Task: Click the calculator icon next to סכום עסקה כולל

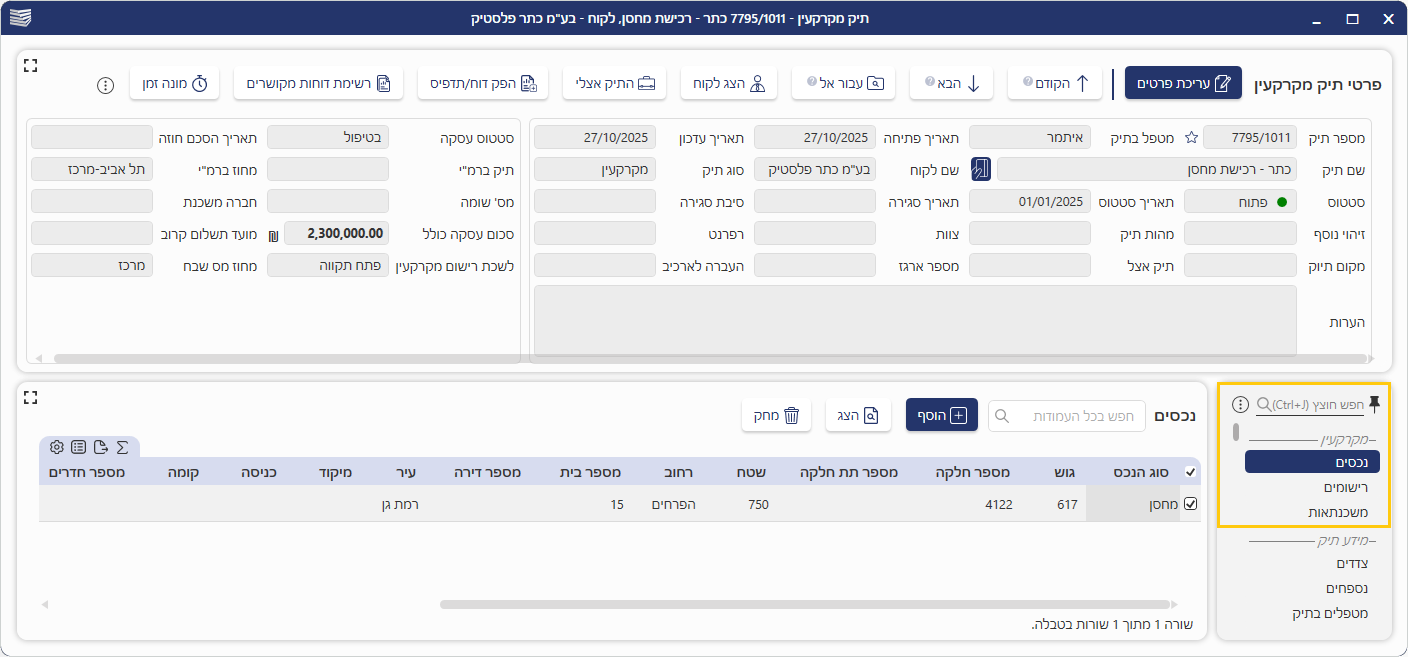Action: (274, 234)
